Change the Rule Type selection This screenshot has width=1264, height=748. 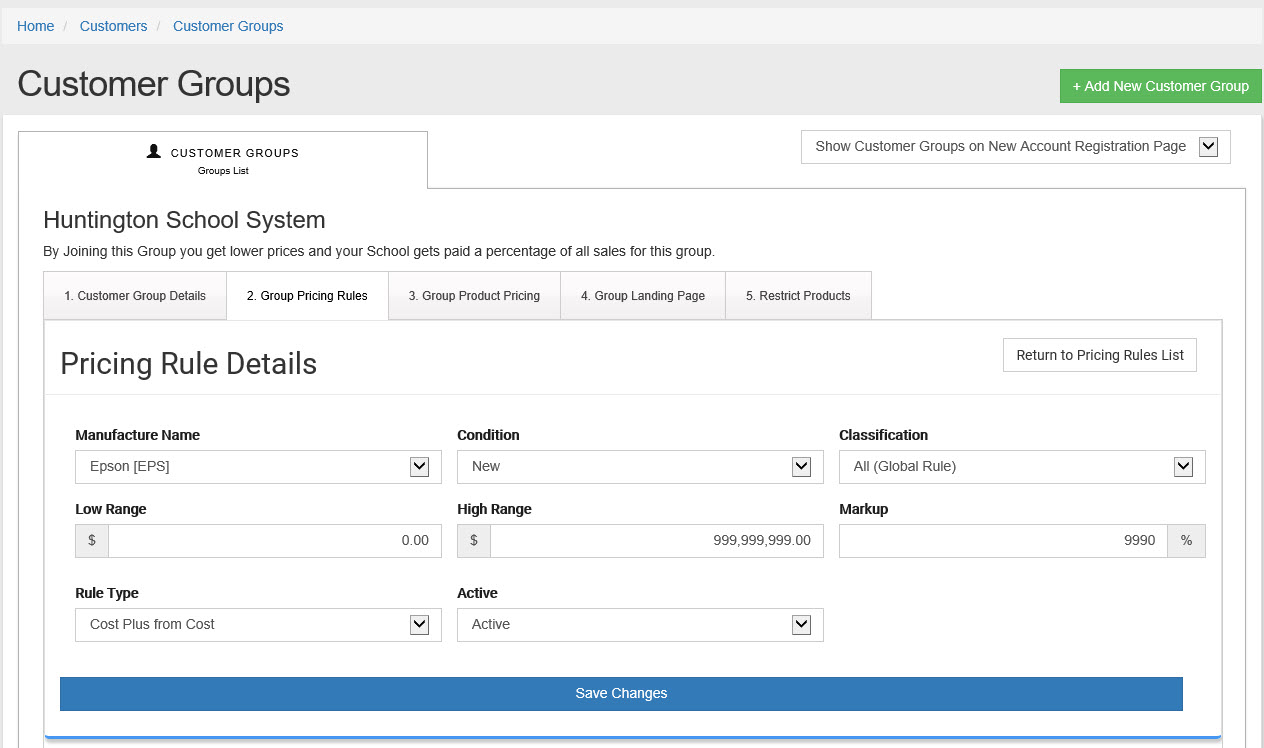click(x=258, y=625)
